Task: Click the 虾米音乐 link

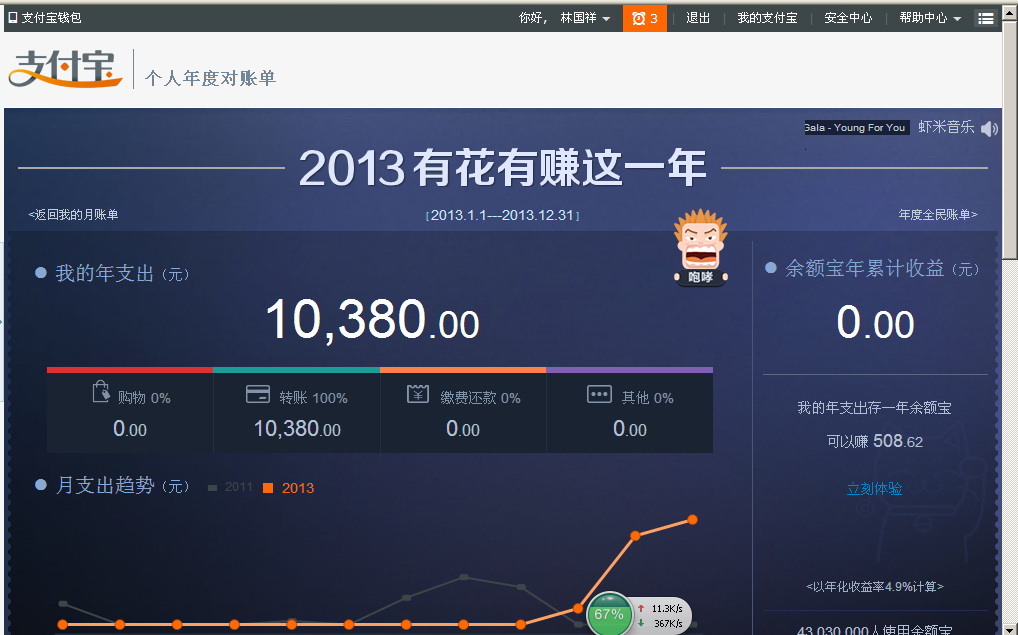Action: point(946,127)
